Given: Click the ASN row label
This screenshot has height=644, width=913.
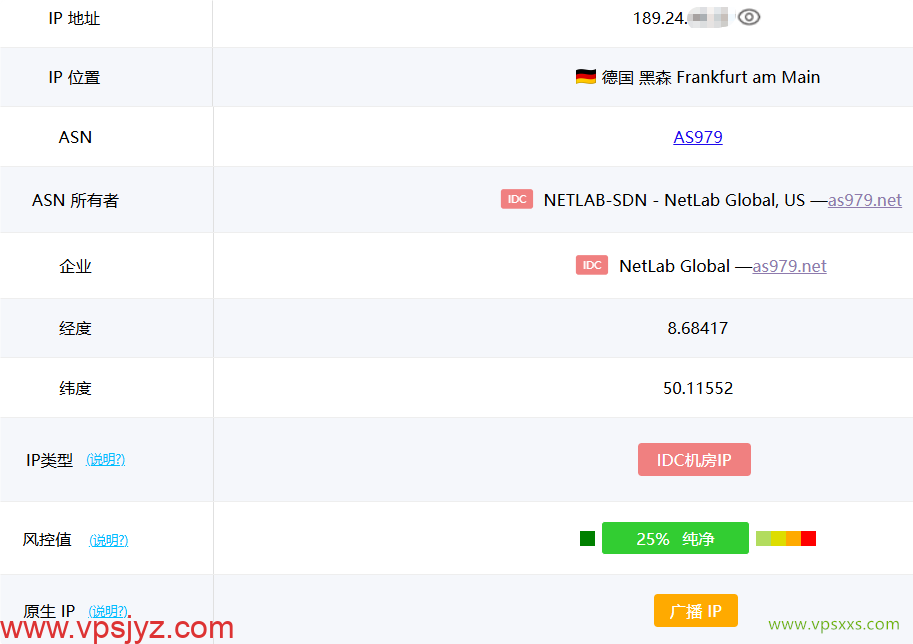Looking at the screenshot, I should pyautogui.click(x=75, y=137).
